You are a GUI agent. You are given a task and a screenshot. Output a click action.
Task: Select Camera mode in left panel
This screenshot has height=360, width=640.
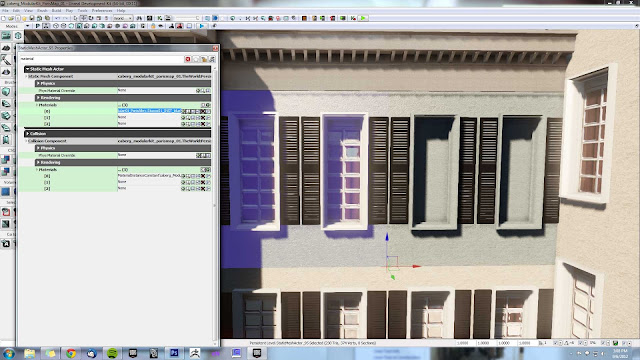[x=6, y=36]
